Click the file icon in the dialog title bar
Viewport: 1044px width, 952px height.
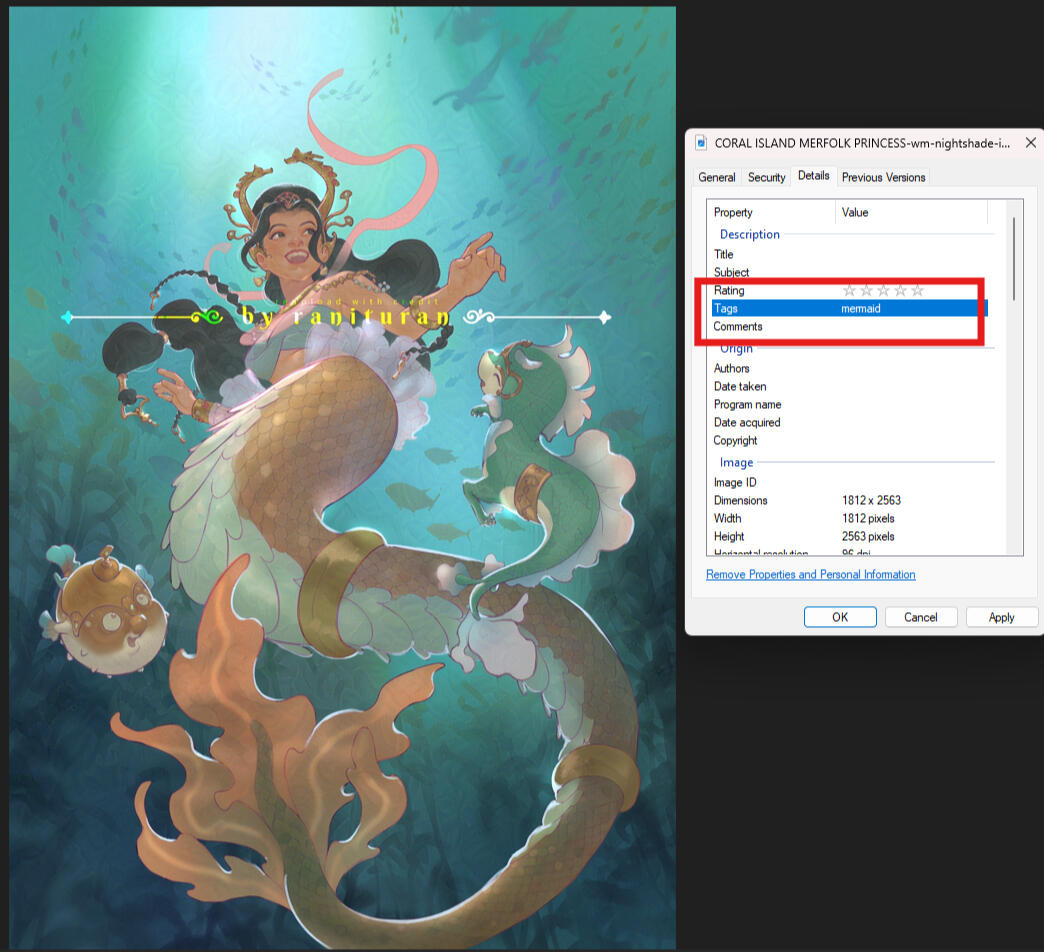pyautogui.click(x=701, y=143)
